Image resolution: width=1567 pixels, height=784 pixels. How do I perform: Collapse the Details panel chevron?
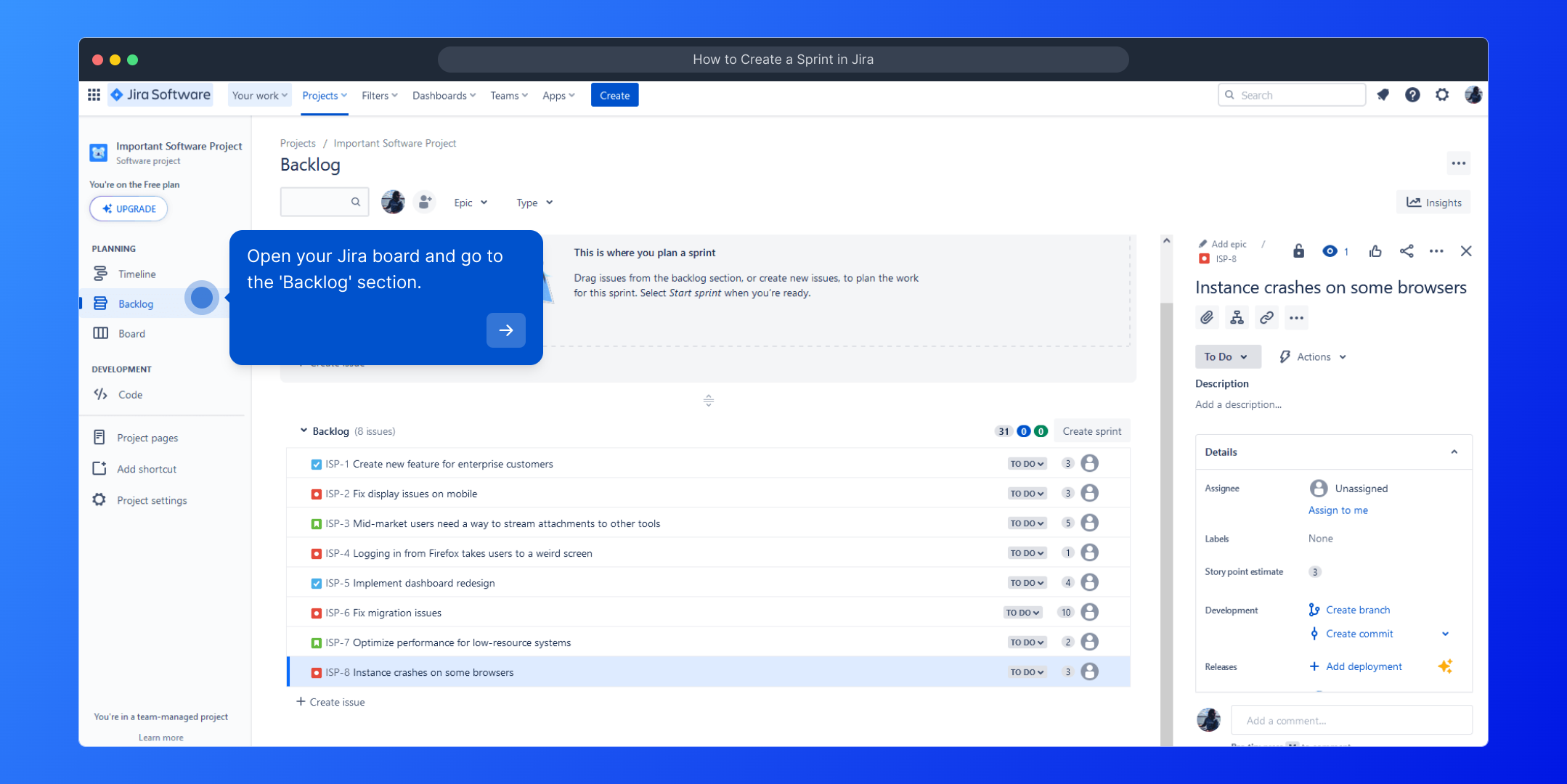[1454, 452]
